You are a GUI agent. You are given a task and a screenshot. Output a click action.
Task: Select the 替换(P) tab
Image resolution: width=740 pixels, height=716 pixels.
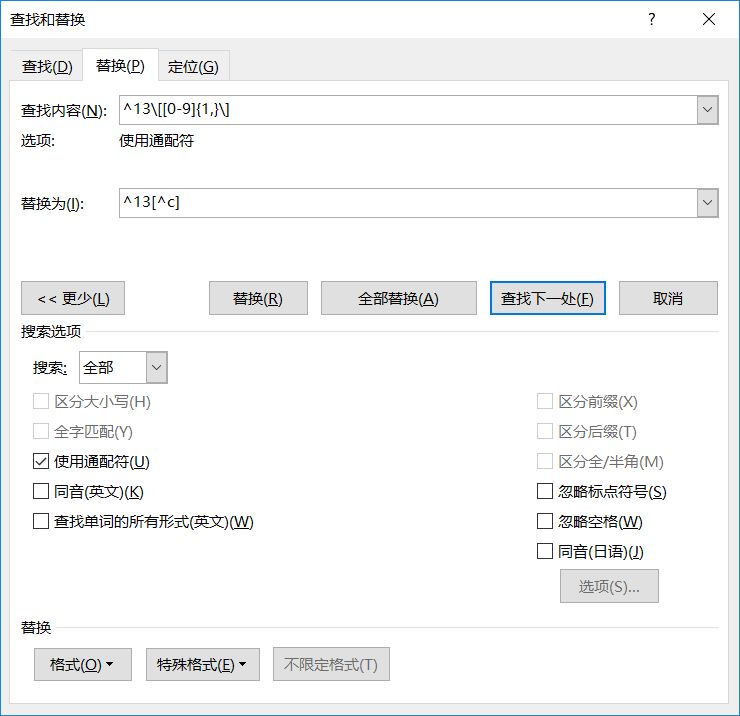tap(120, 66)
